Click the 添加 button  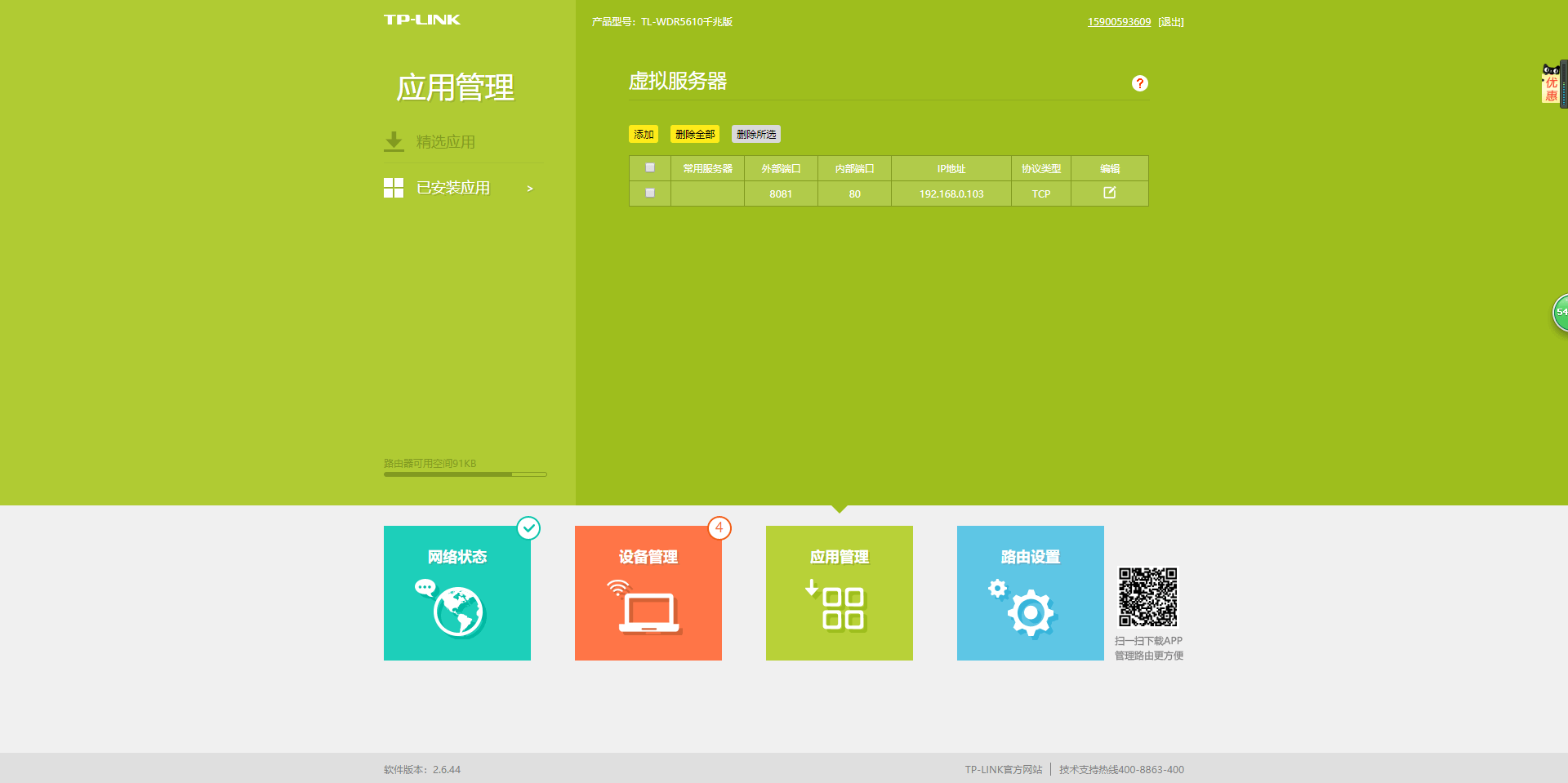[644, 134]
